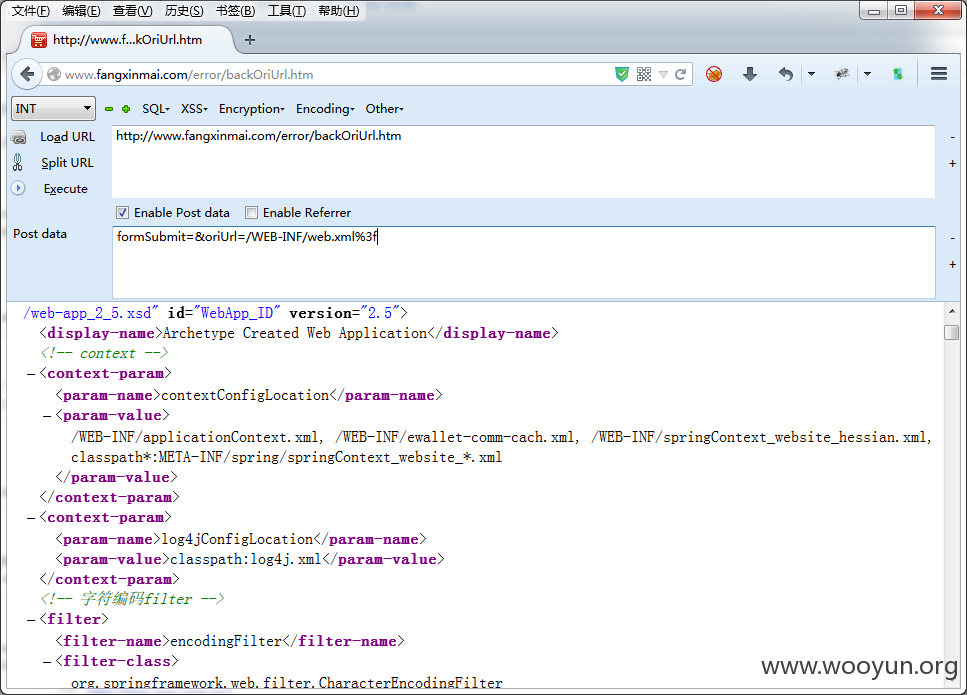This screenshot has height=695, width=967.
Task: Check the Enable Referrer checkbox
Action: (x=251, y=213)
